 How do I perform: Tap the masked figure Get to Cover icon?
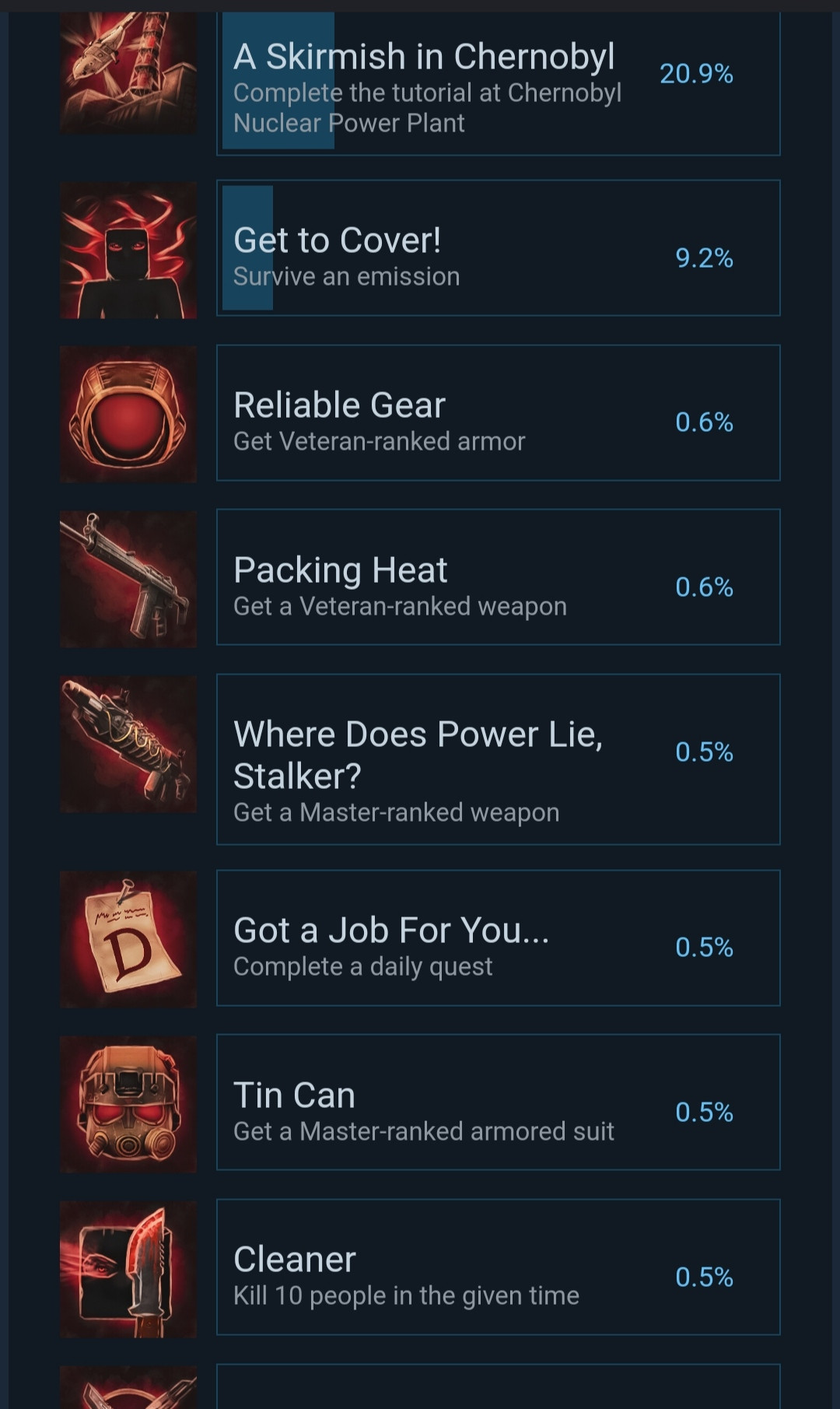pyautogui.click(x=128, y=250)
